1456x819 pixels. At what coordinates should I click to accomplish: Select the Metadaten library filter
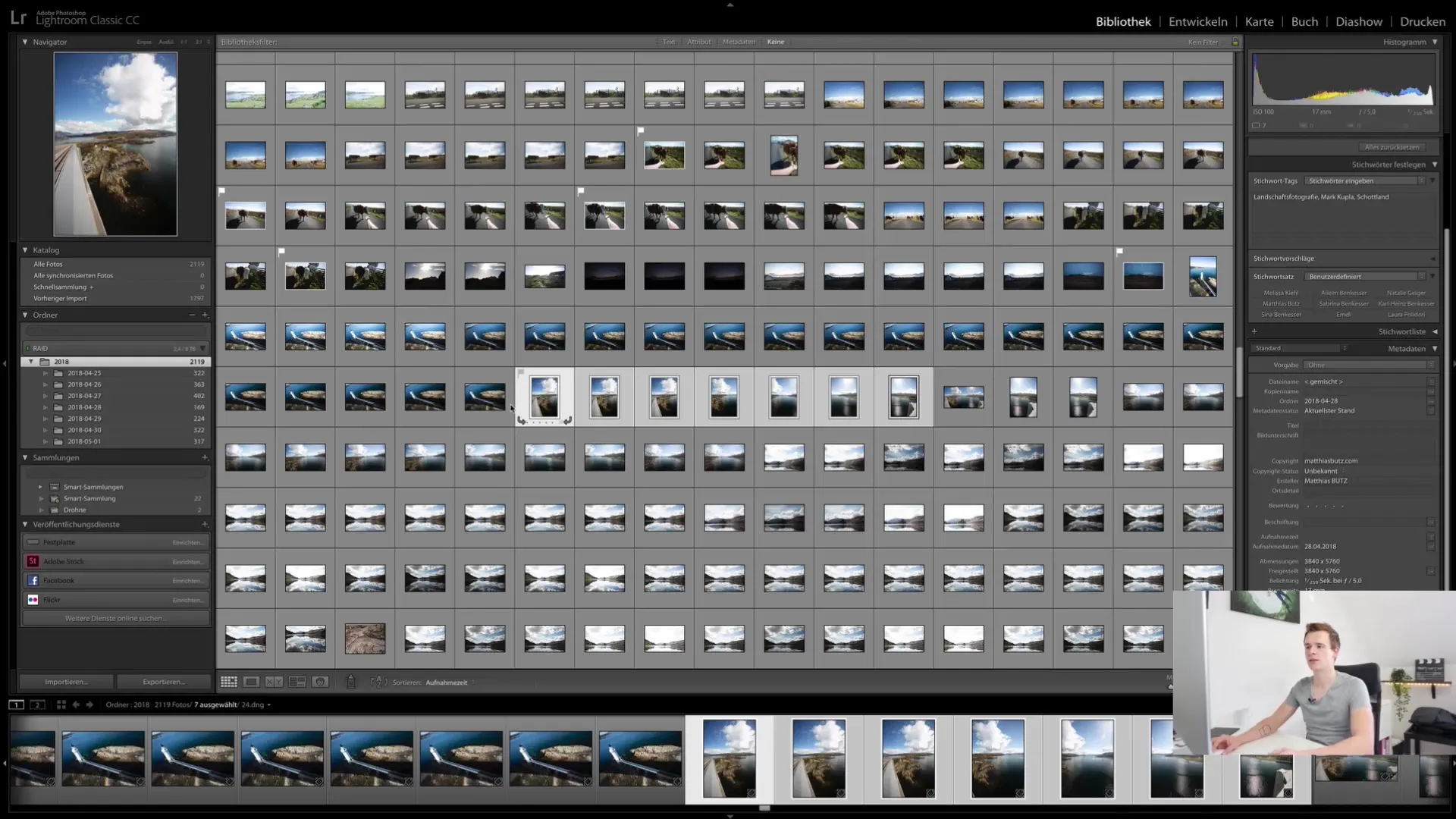tap(739, 42)
